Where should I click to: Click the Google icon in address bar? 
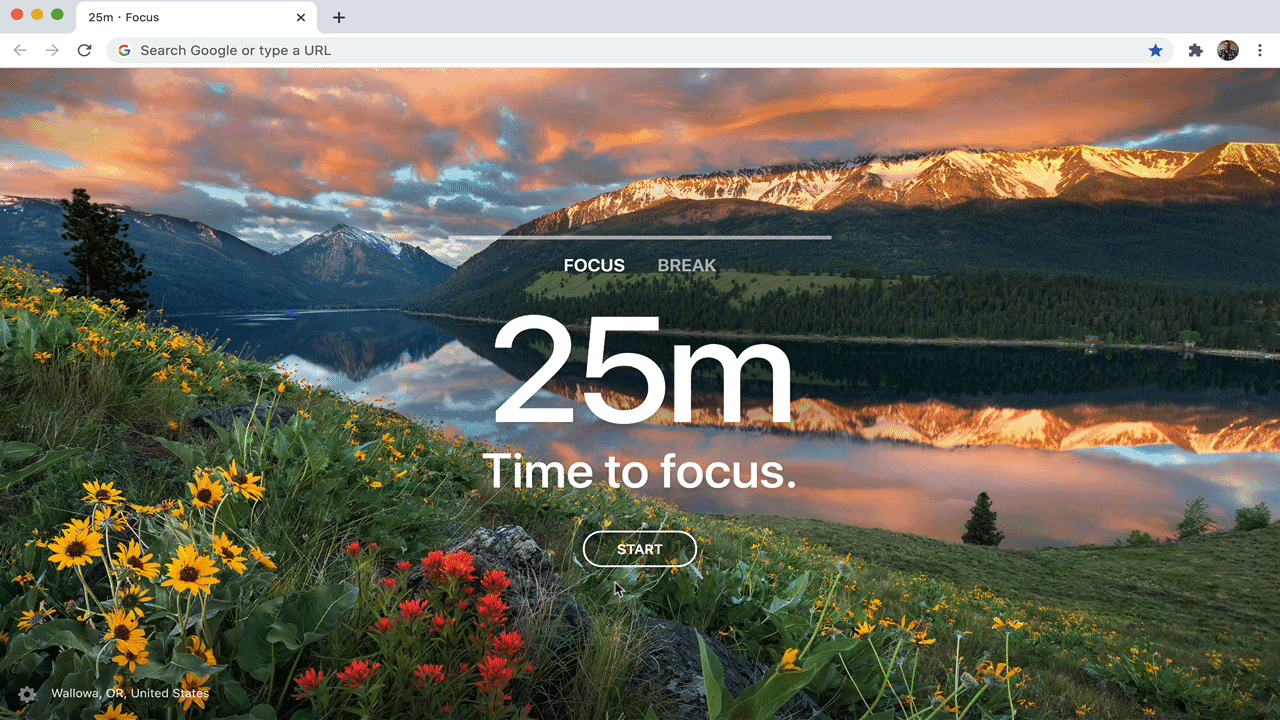coord(124,50)
